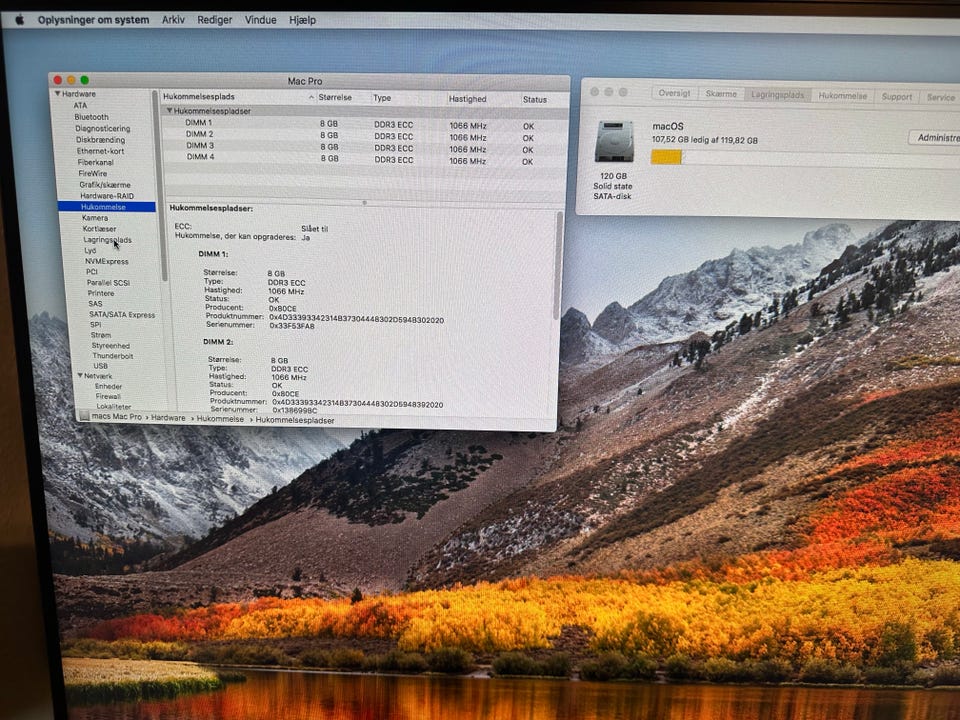Collapse the Hardware tree section
The width and height of the screenshot is (960, 720).
coord(58,94)
